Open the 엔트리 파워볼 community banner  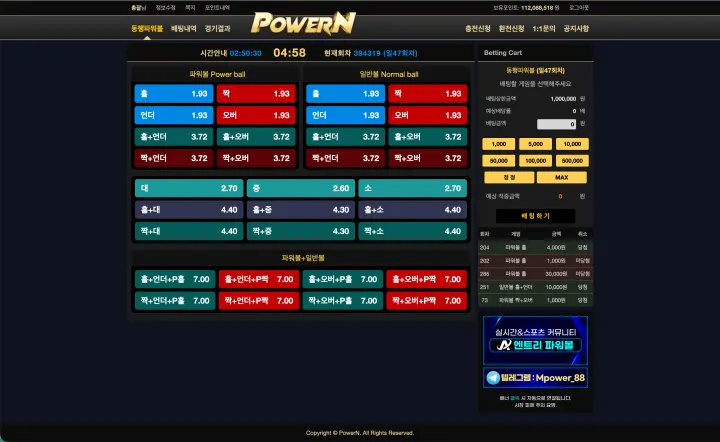click(x=535, y=340)
